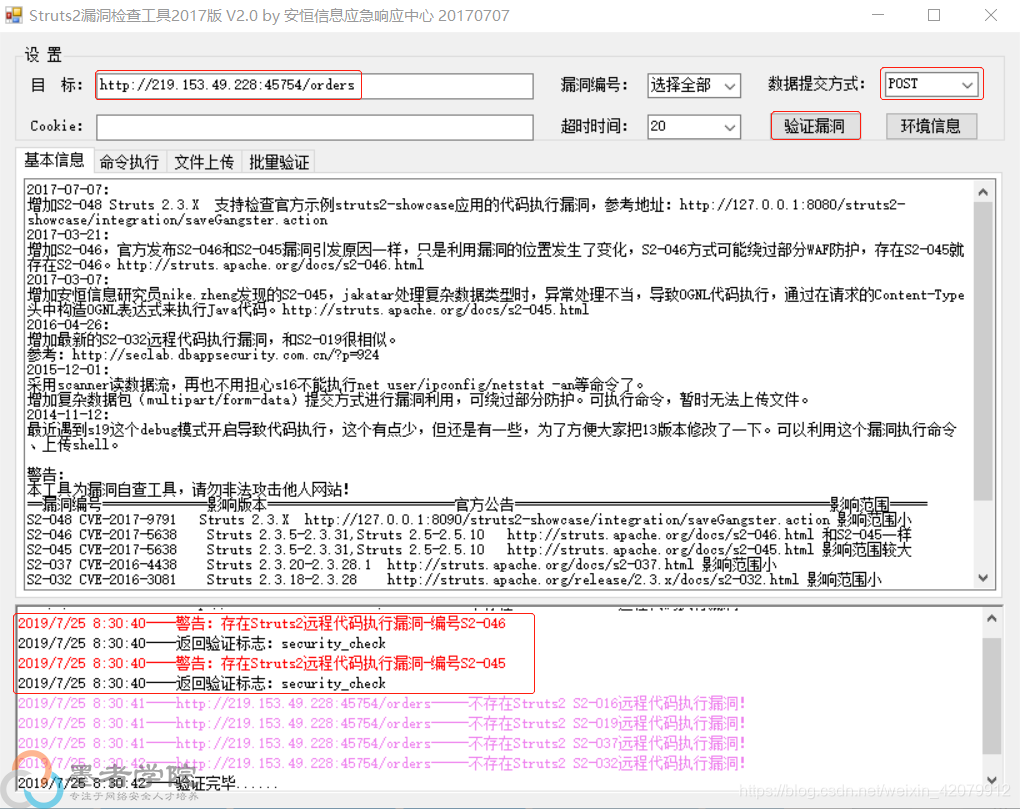
Task: Expand the 超时时间 timeout dropdown showing 20
Action: [731, 127]
